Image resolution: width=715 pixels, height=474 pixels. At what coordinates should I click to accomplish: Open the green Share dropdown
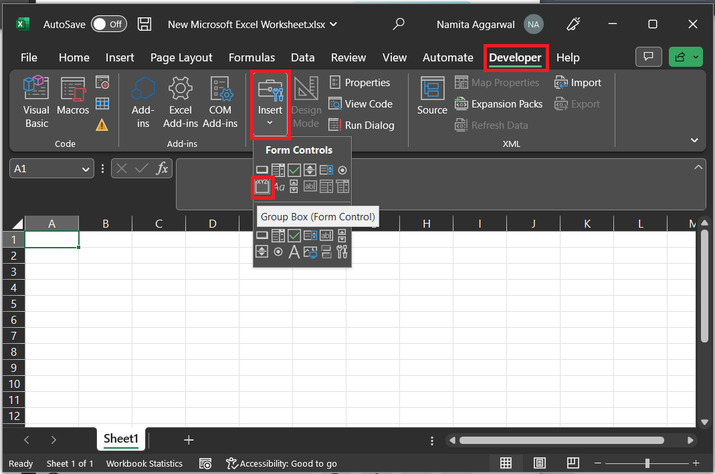tap(685, 57)
